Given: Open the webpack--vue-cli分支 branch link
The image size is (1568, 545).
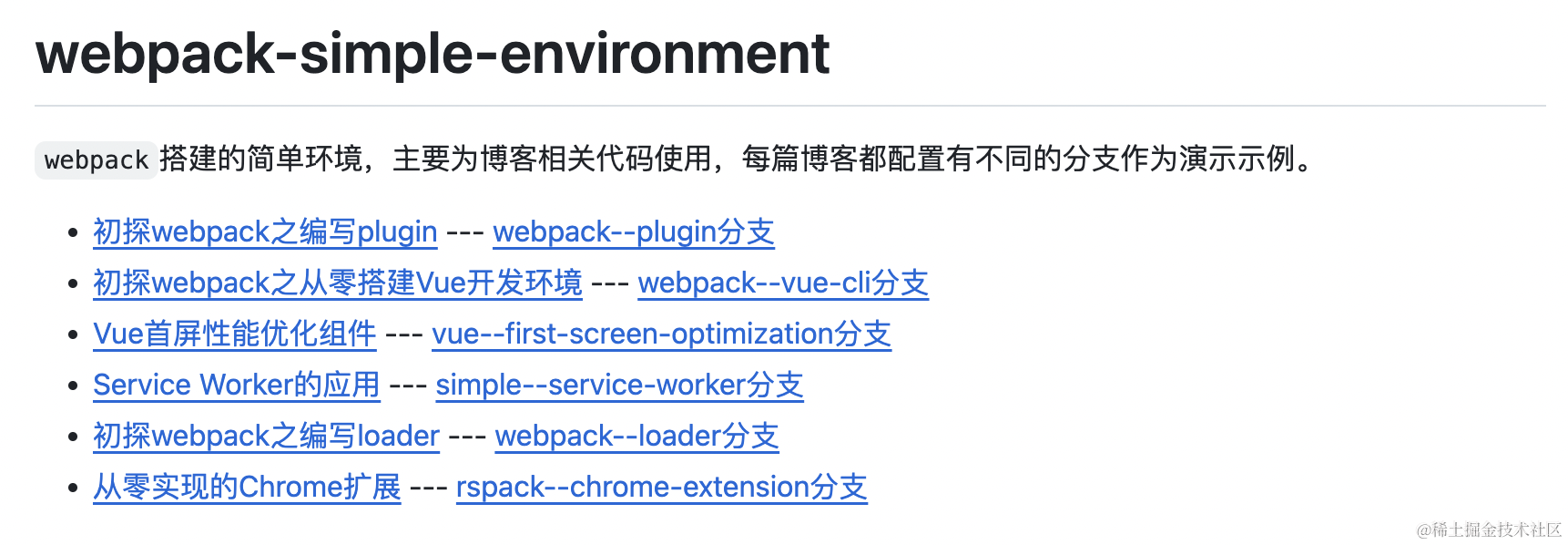Looking at the screenshot, I should (x=783, y=283).
